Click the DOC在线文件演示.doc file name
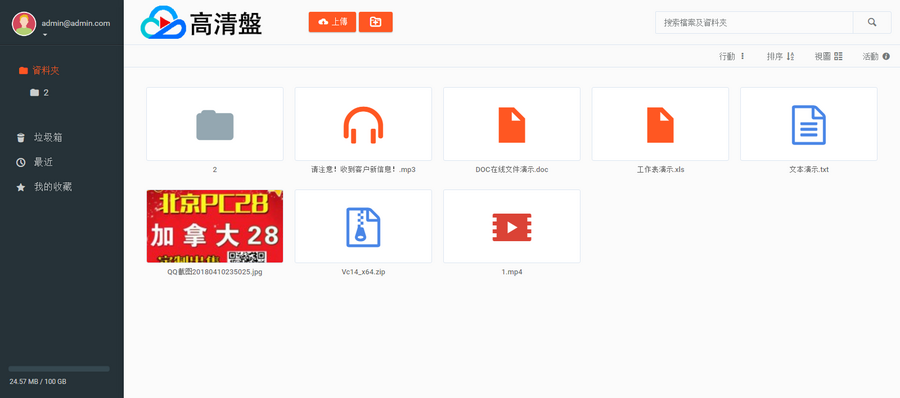 [511, 170]
